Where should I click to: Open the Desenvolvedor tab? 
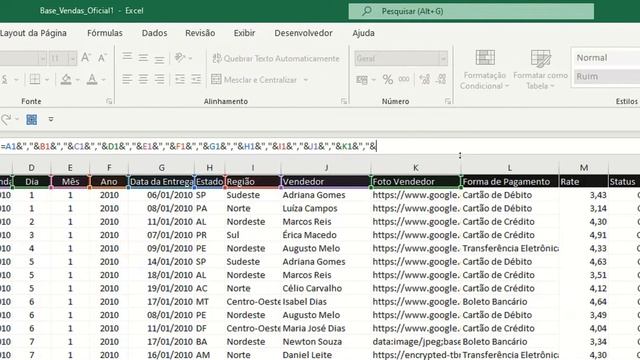(303, 33)
